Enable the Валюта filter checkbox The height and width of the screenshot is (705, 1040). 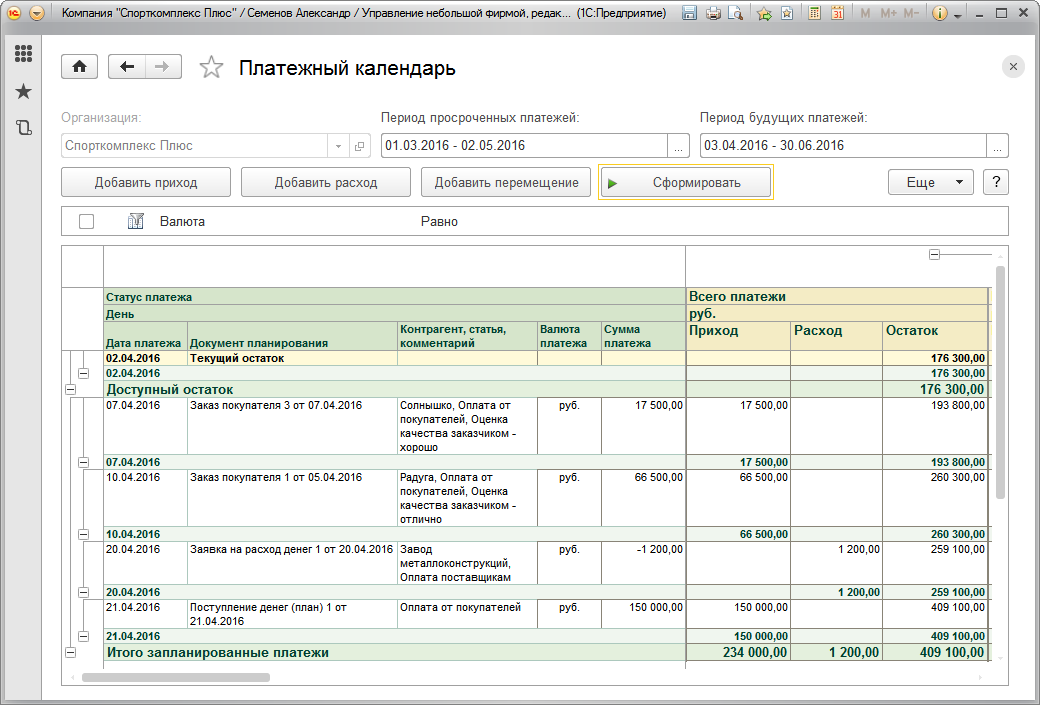[86, 221]
